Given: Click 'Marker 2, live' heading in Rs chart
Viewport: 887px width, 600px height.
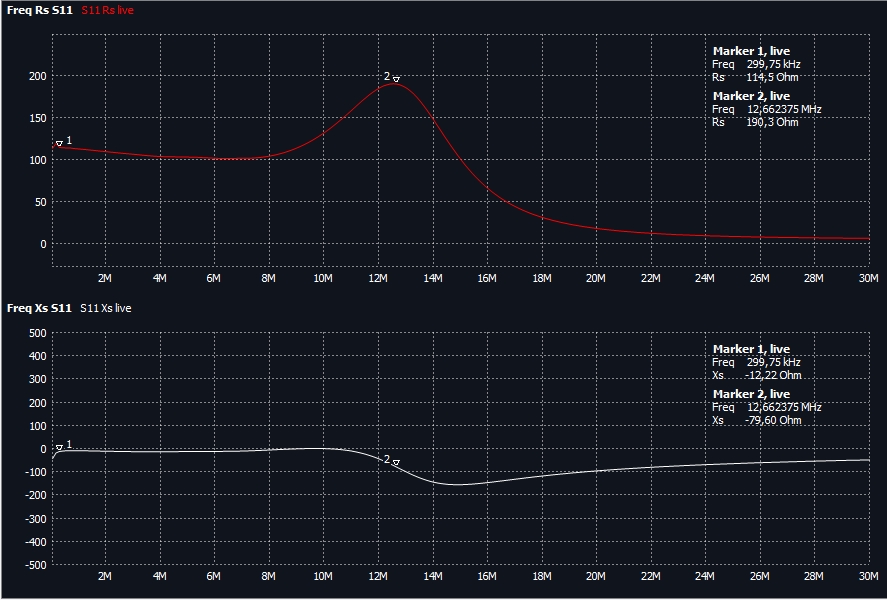Looking at the screenshot, I should click(x=751, y=96).
